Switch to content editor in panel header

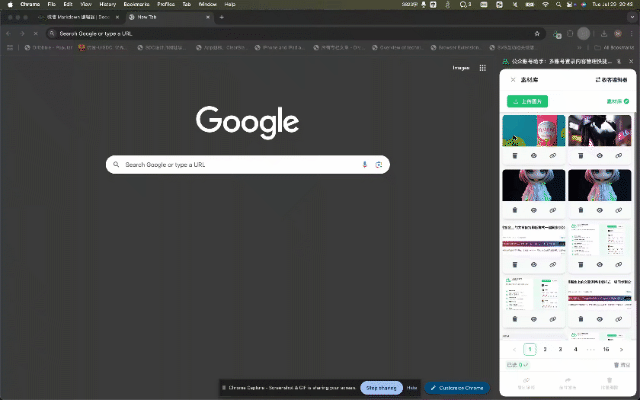(611, 80)
